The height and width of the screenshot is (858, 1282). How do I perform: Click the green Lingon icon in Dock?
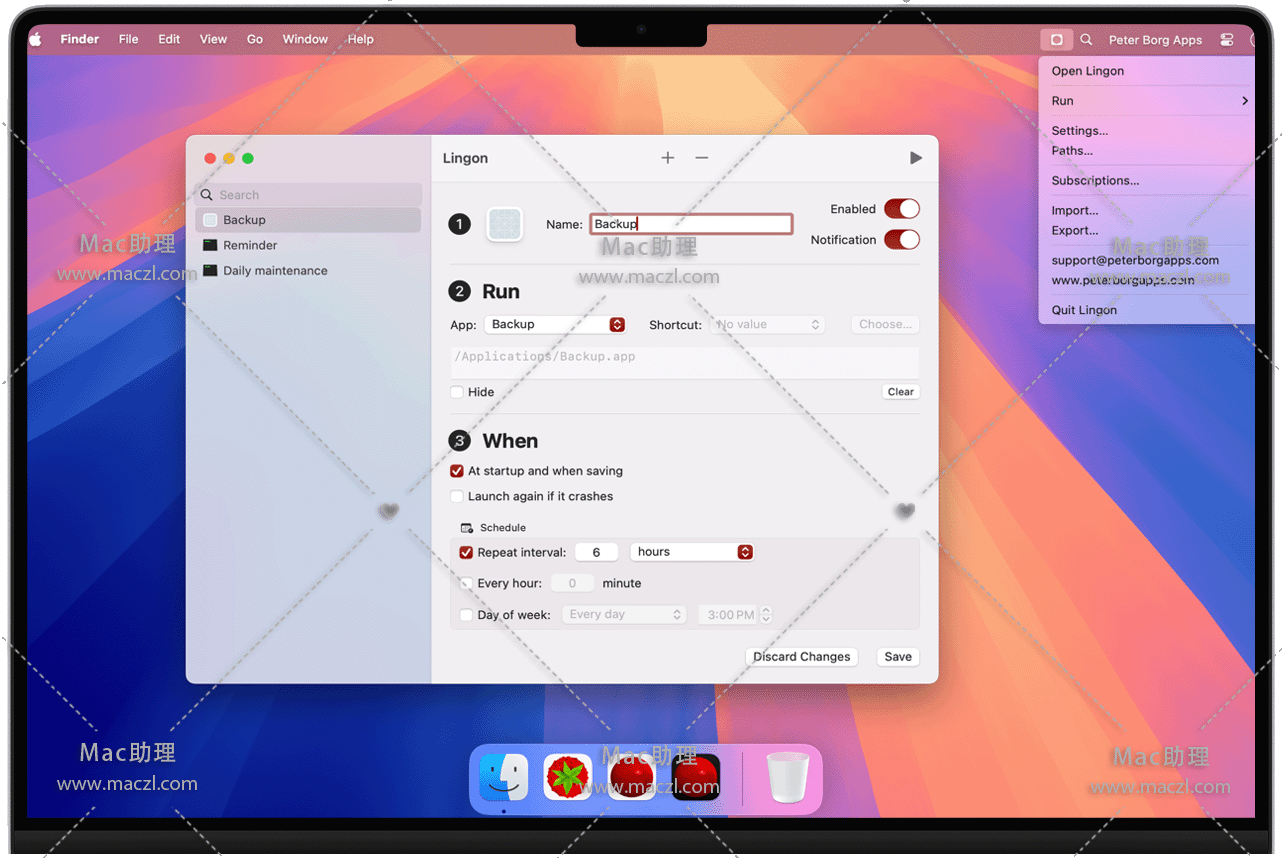pyautogui.click(x=567, y=778)
